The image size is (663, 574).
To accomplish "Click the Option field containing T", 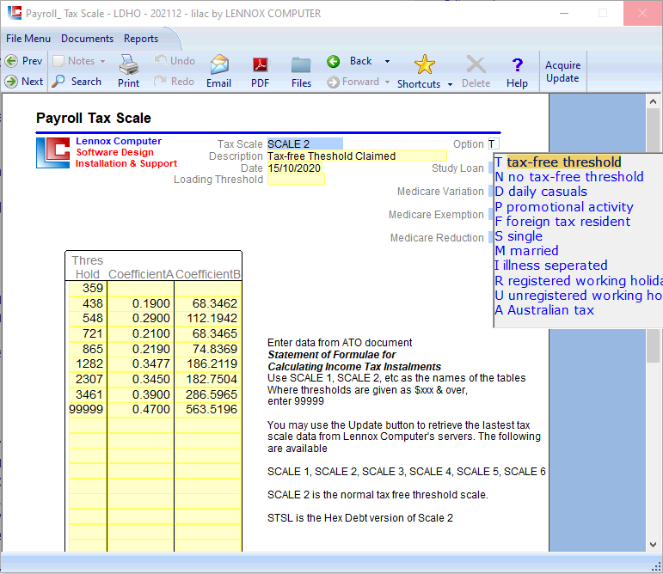I will (x=493, y=144).
